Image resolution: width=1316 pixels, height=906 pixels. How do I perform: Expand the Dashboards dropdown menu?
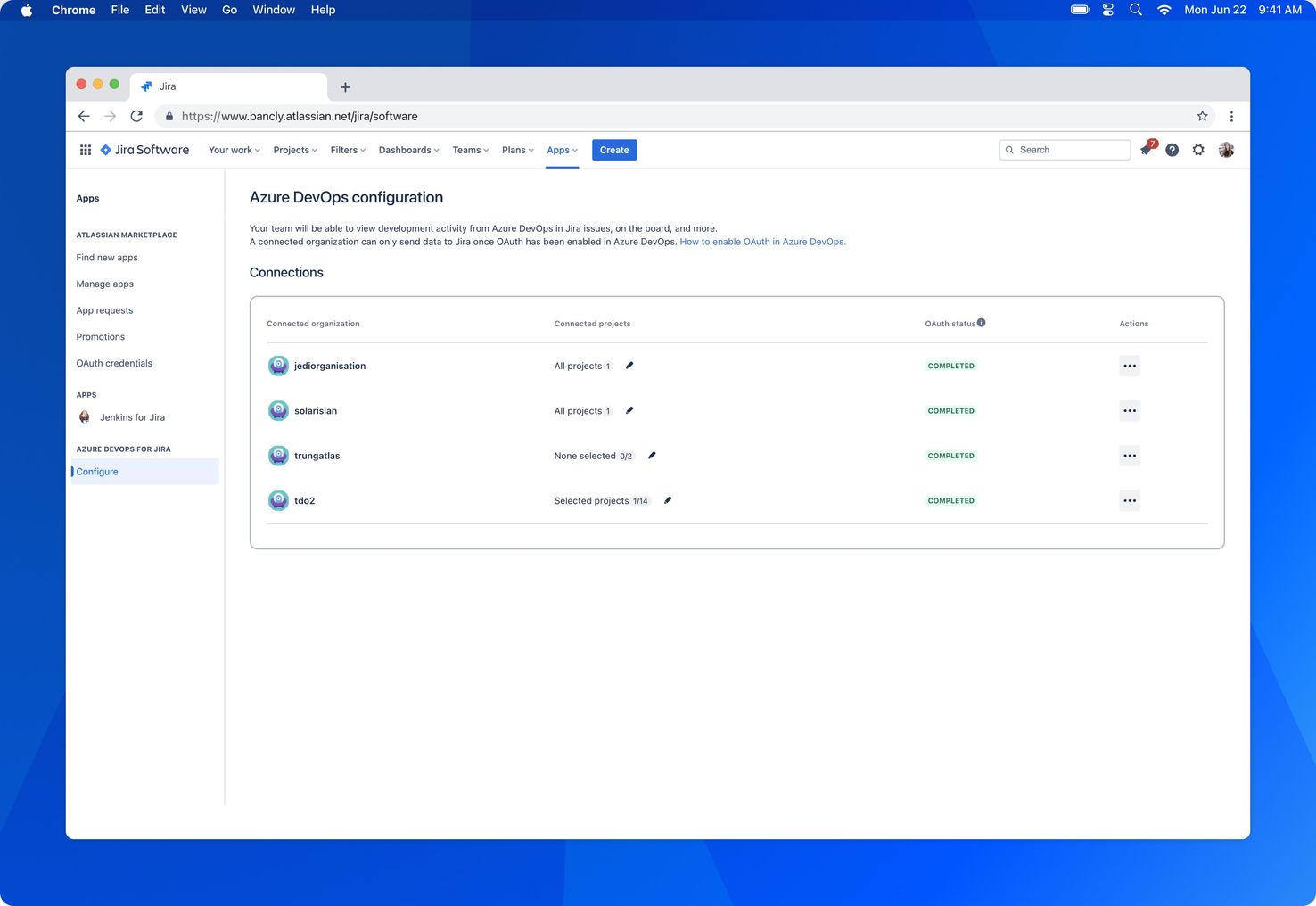pos(408,150)
